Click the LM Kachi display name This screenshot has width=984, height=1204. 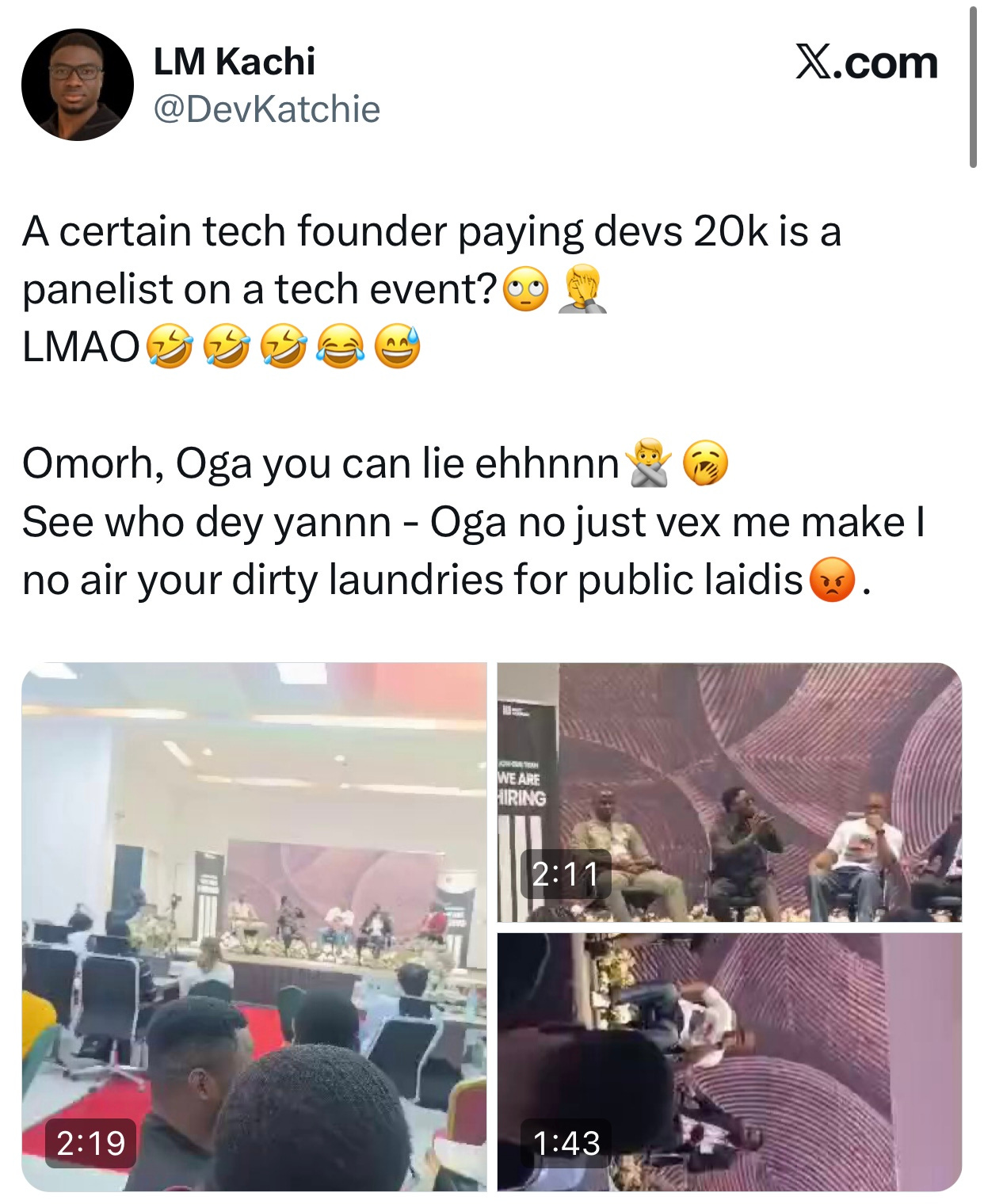[x=234, y=62]
